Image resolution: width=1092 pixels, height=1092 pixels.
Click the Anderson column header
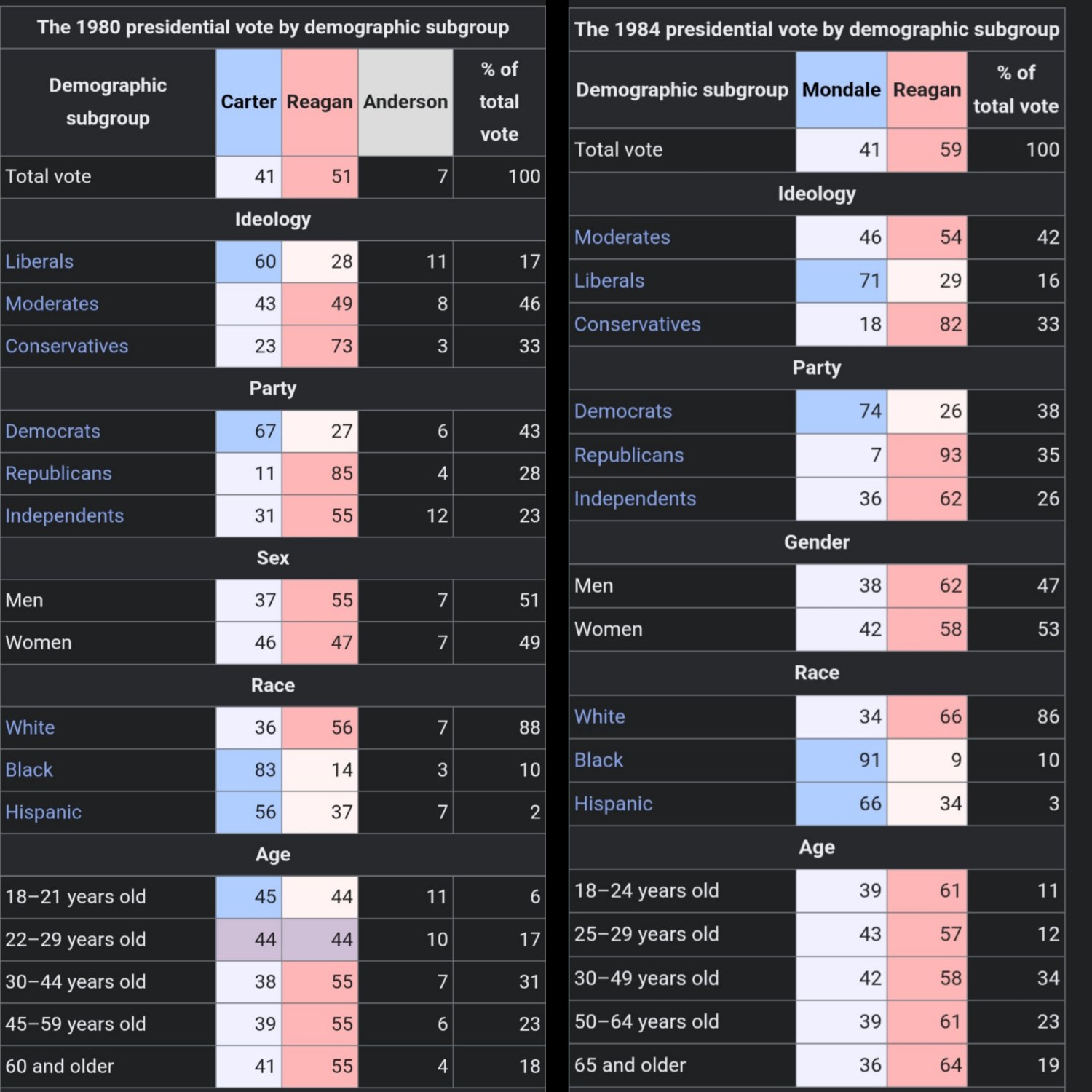(405, 102)
